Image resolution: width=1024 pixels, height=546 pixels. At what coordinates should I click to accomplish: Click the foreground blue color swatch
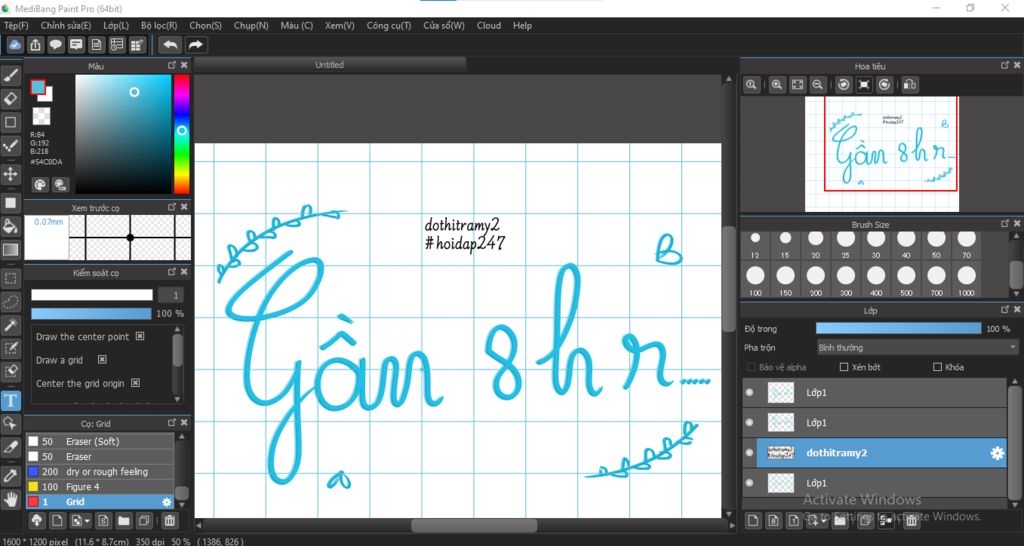point(37,87)
